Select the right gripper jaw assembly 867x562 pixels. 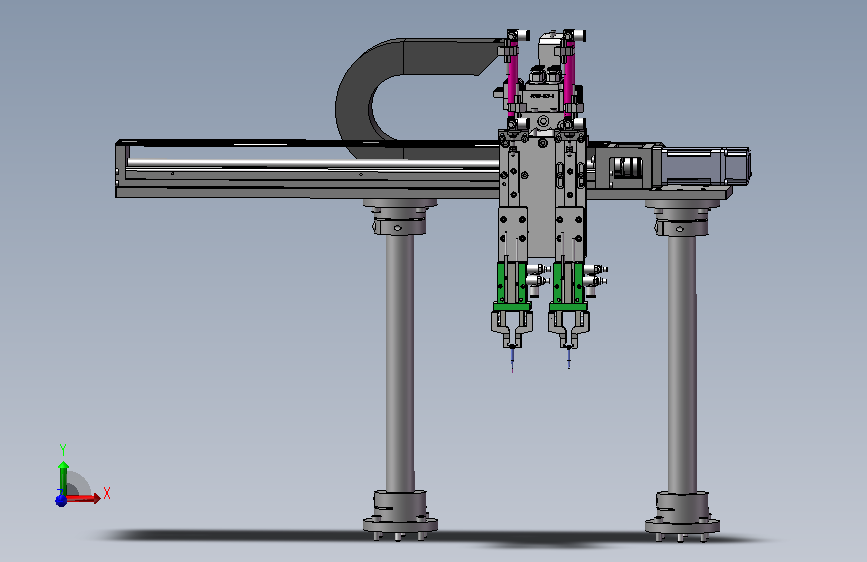[x=569, y=329]
